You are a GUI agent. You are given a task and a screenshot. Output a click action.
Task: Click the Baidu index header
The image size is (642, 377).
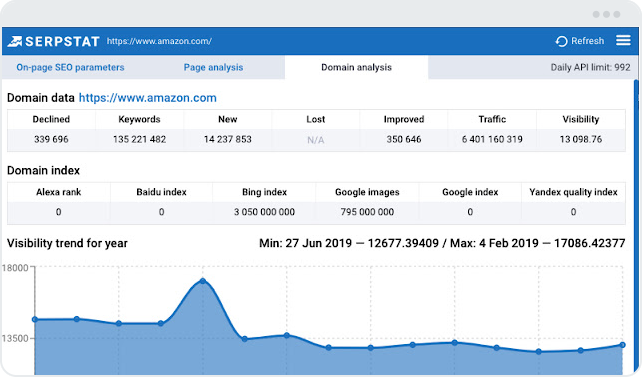coord(161,192)
